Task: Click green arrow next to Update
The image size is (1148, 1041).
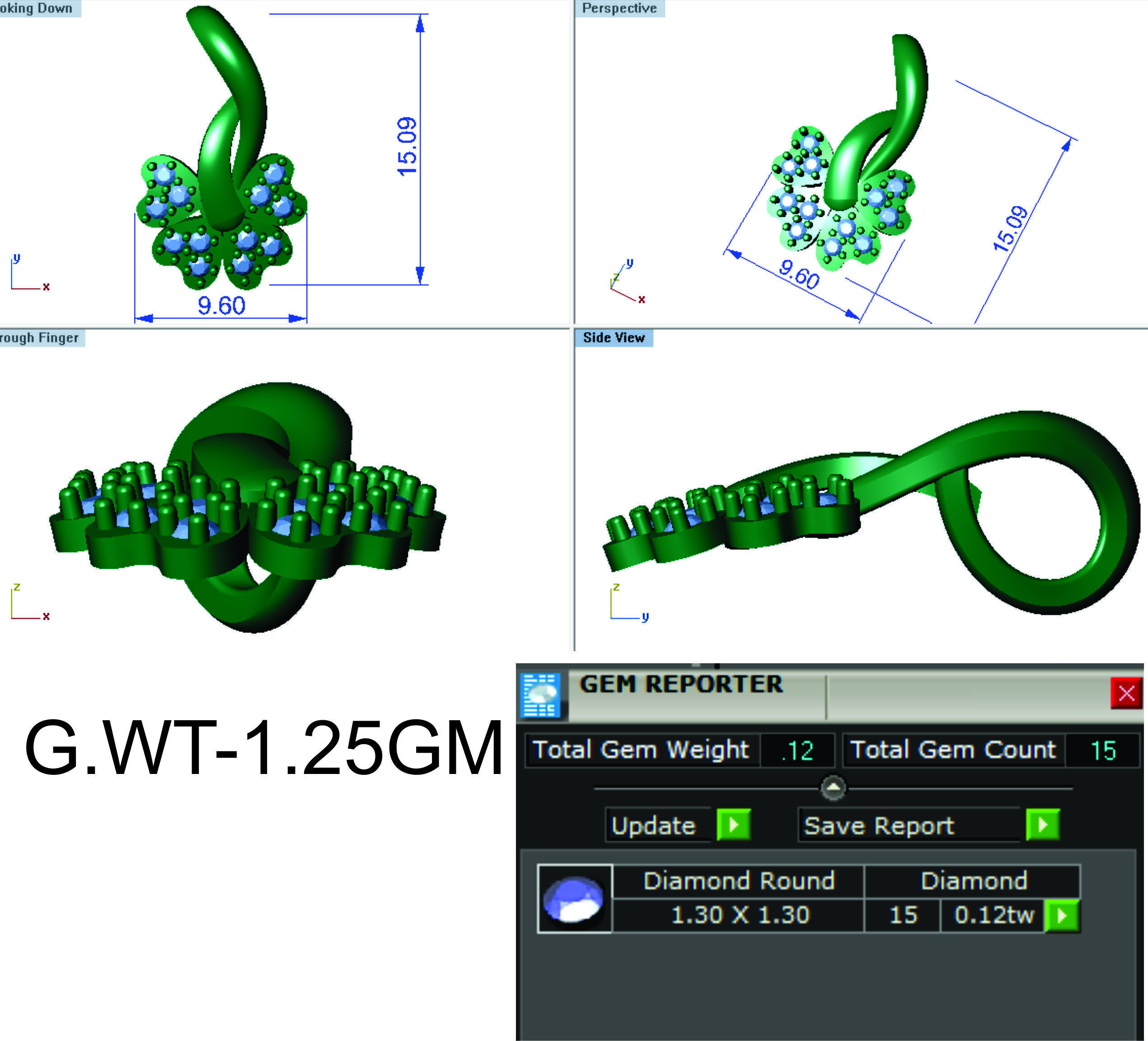Action: [733, 825]
